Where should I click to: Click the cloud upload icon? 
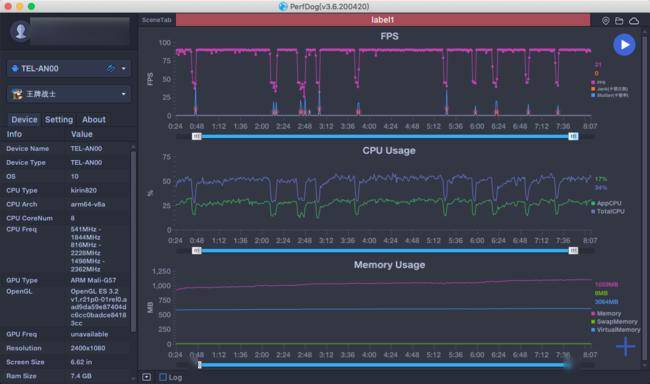click(634, 21)
